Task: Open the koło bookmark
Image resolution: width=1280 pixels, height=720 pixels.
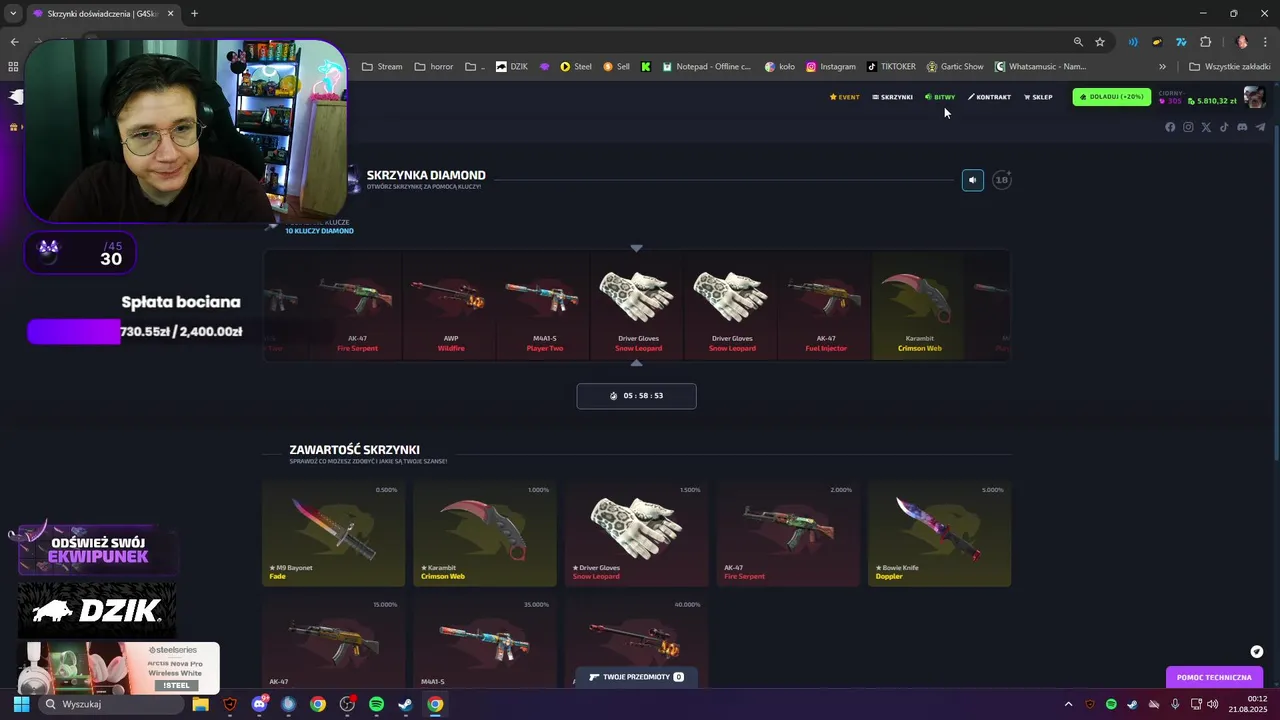Action: click(x=780, y=67)
